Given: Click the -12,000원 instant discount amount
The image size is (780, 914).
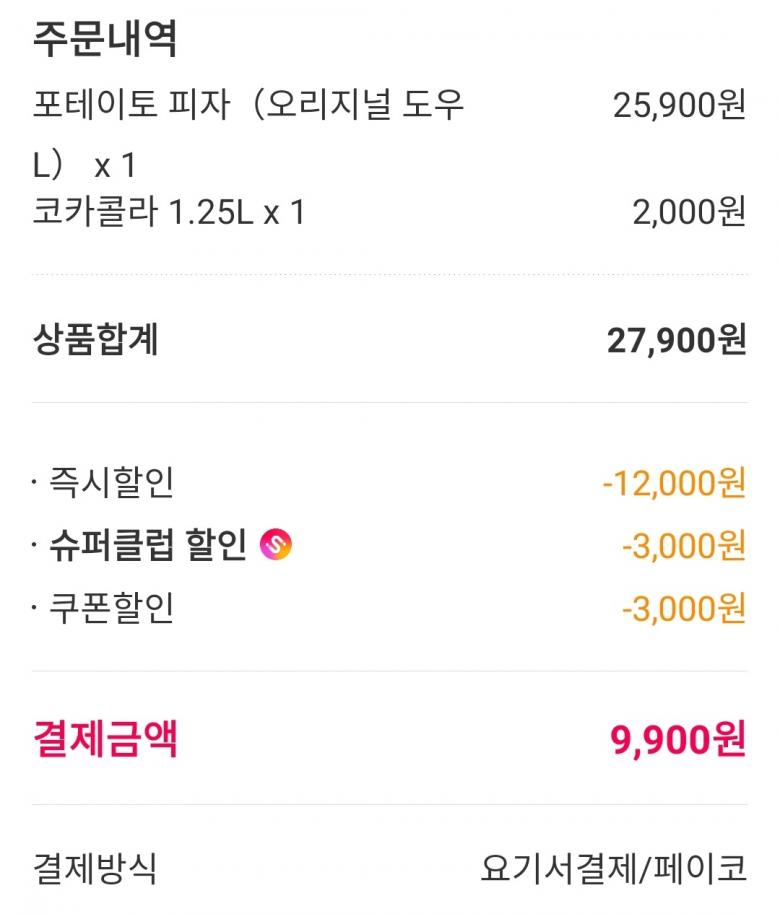Looking at the screenshot, I should coord(673,483).
